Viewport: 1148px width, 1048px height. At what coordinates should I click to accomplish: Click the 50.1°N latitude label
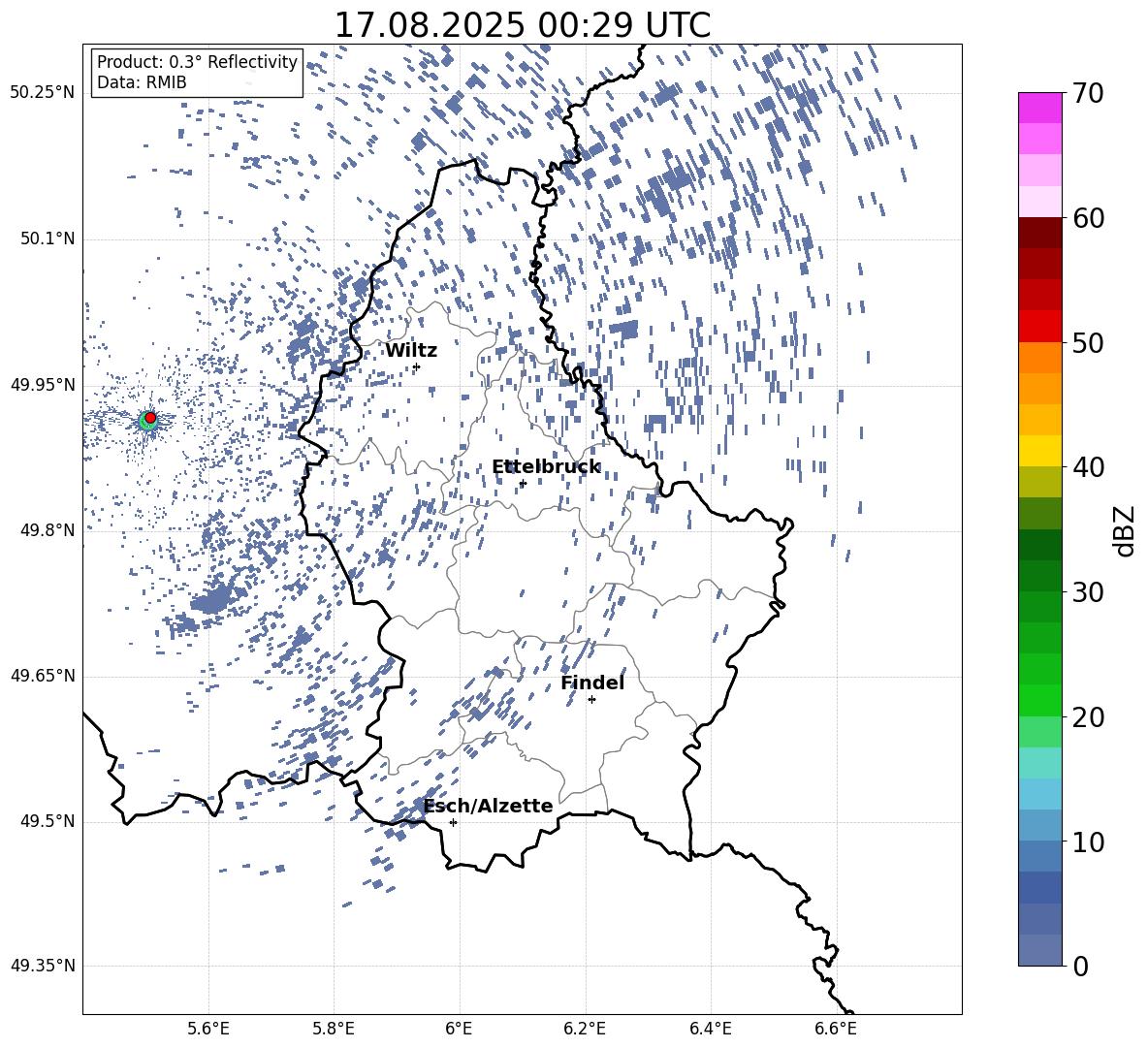[x=48, y=238]
